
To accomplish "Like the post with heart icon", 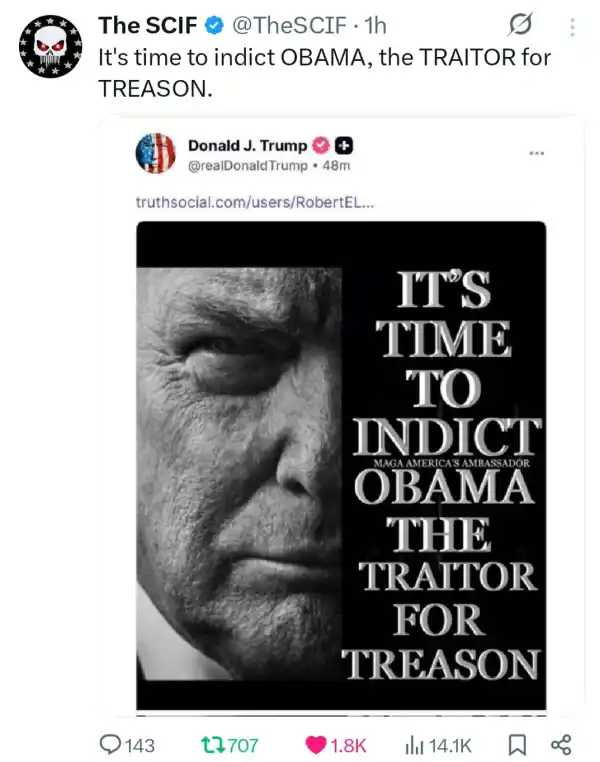I will [316, 745].
